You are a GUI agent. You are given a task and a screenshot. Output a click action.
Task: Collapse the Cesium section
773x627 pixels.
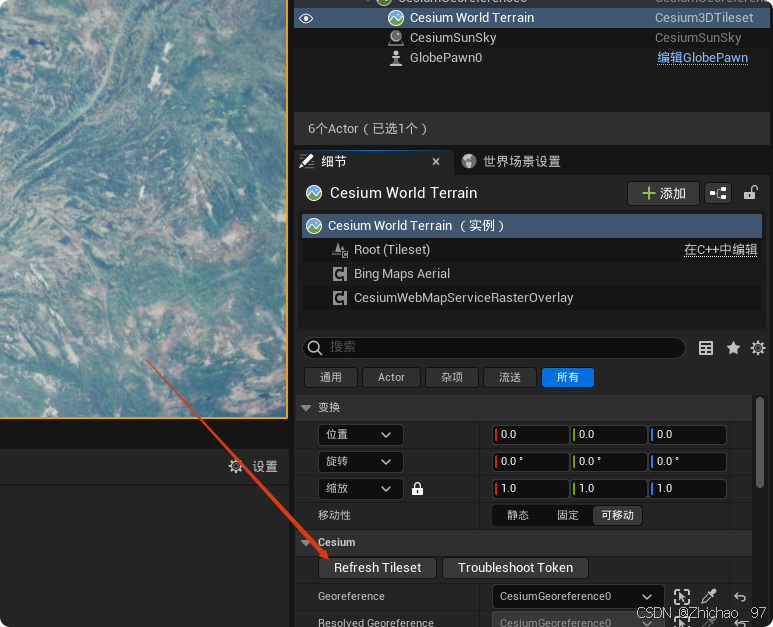pyautogui.click(x=306, y=543)
